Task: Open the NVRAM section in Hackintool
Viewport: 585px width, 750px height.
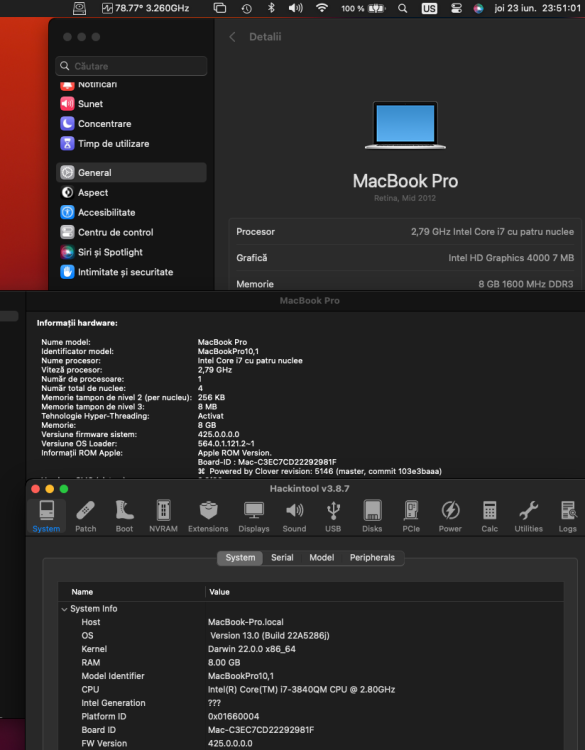Action: coord(164,516)
